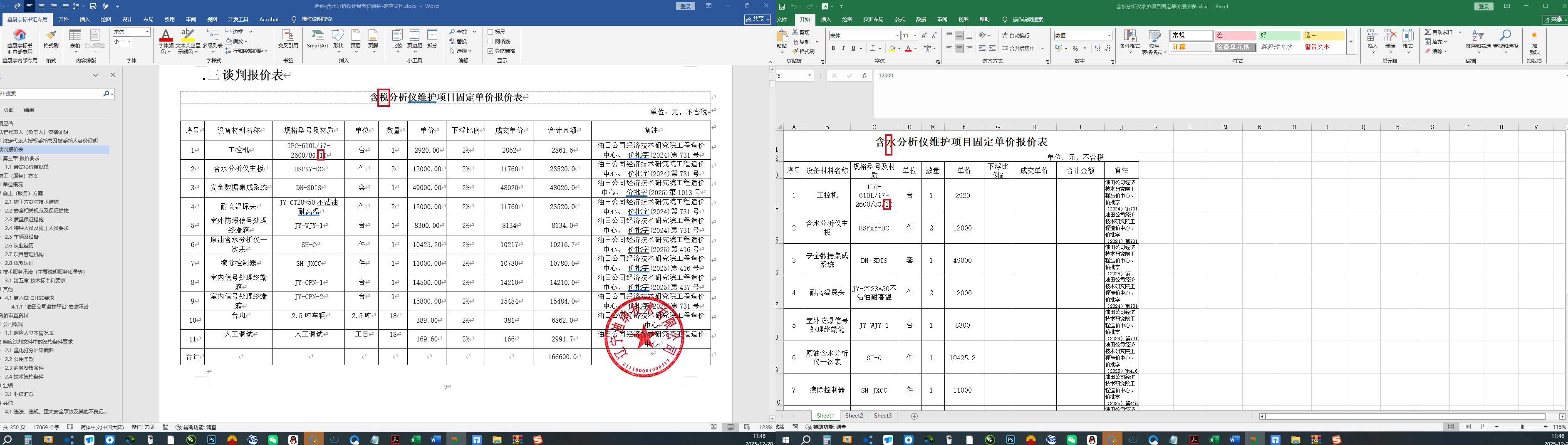Toggle left paragraph alignment in Word toolbar
Screen dimensions: 1568x445
pyautogui.click(x=29, y=6)
